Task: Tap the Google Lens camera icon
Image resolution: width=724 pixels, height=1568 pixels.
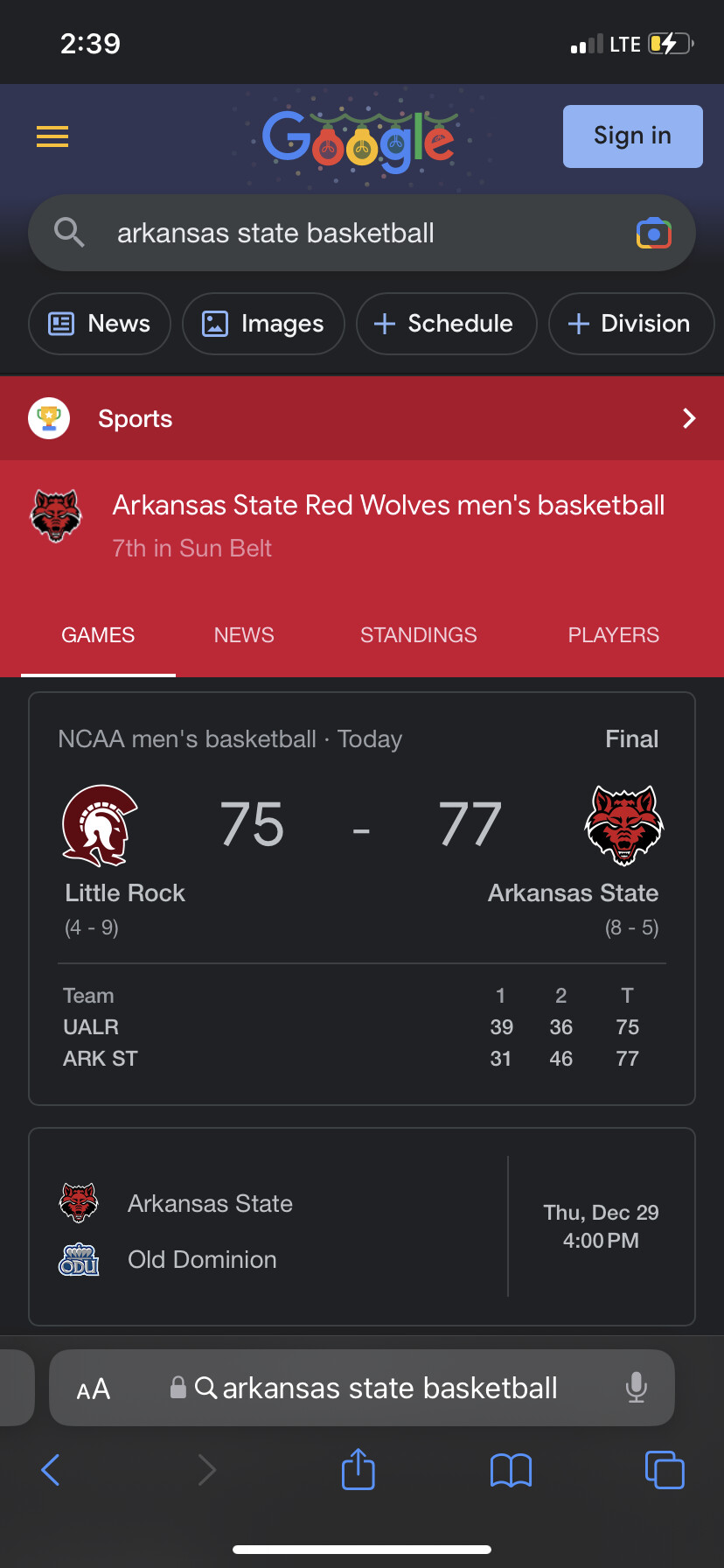Action: 654,234
